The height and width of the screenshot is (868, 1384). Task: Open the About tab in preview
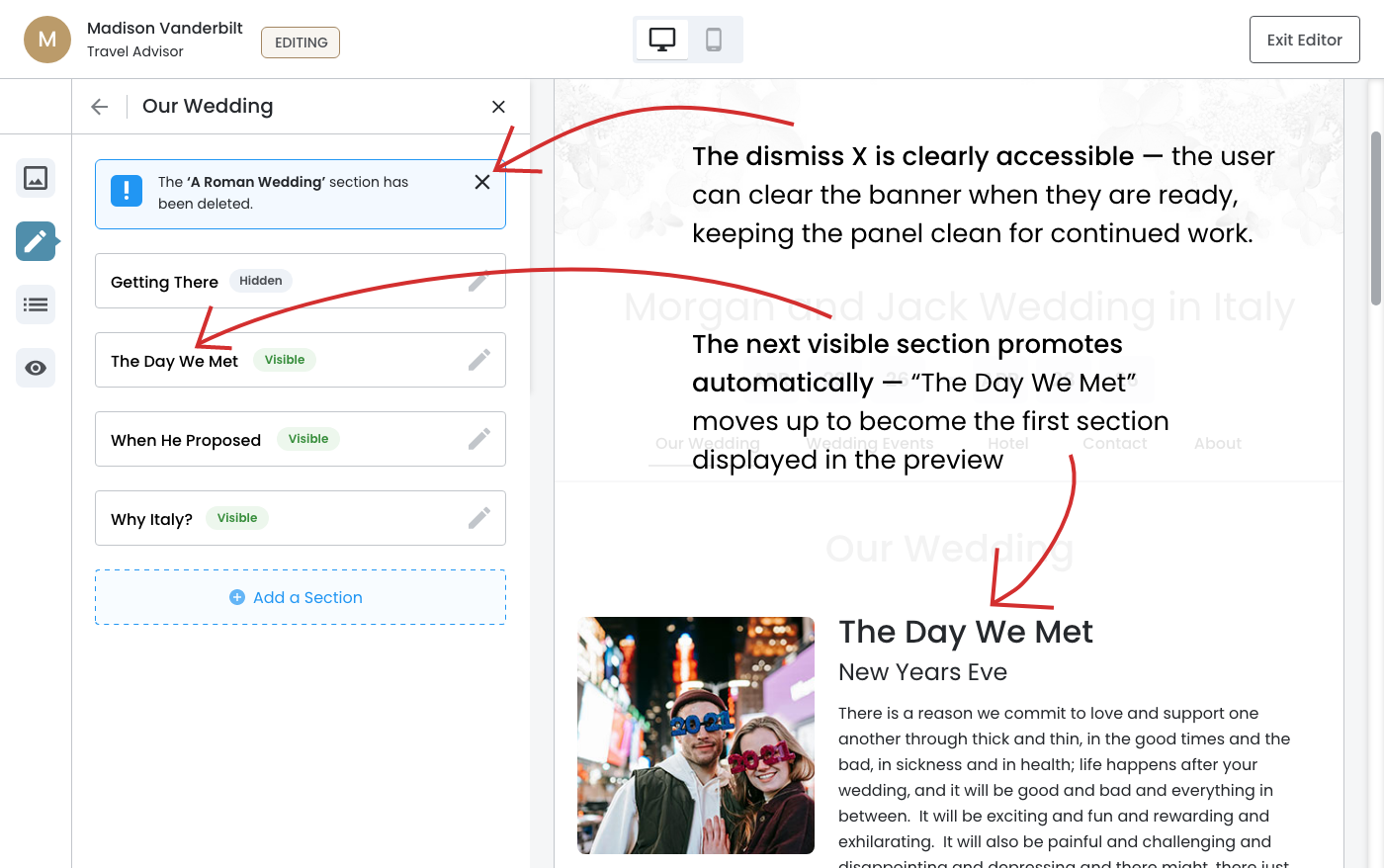tap(1217, 443)
